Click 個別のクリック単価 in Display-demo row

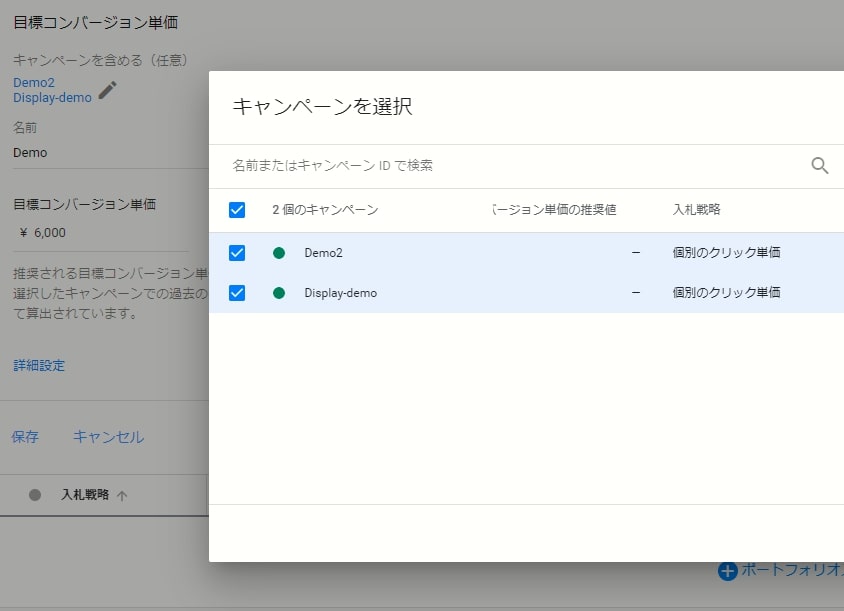tap(726, 292)
